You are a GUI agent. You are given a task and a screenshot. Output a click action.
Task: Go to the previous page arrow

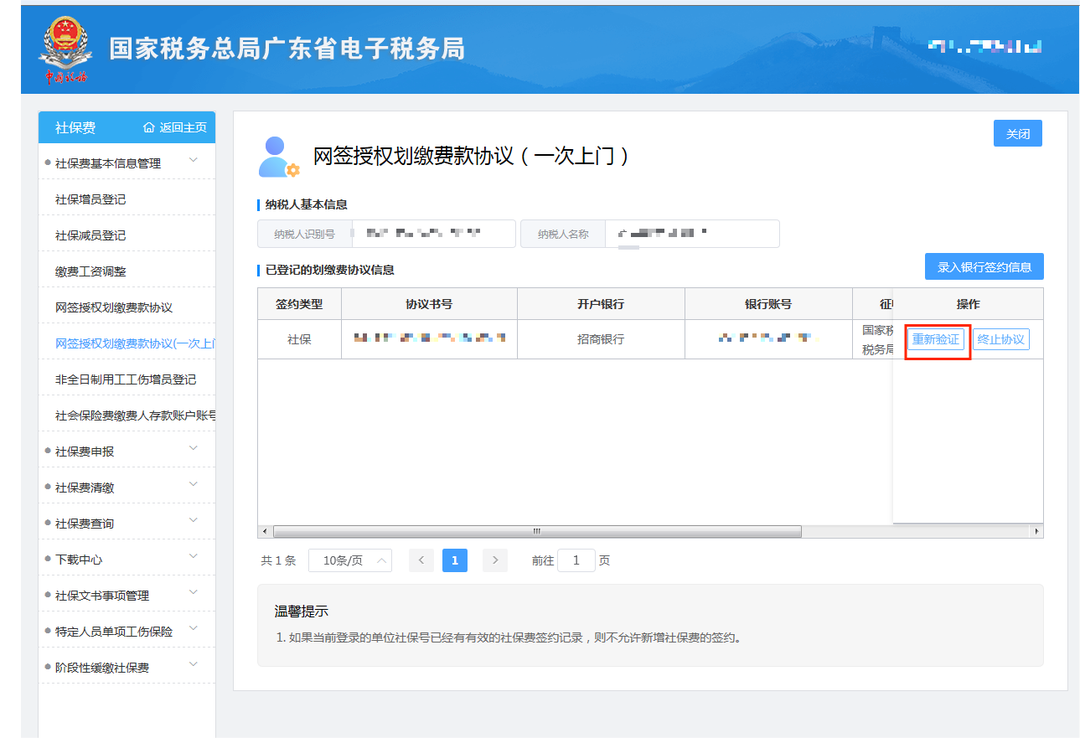coord(422,560)
